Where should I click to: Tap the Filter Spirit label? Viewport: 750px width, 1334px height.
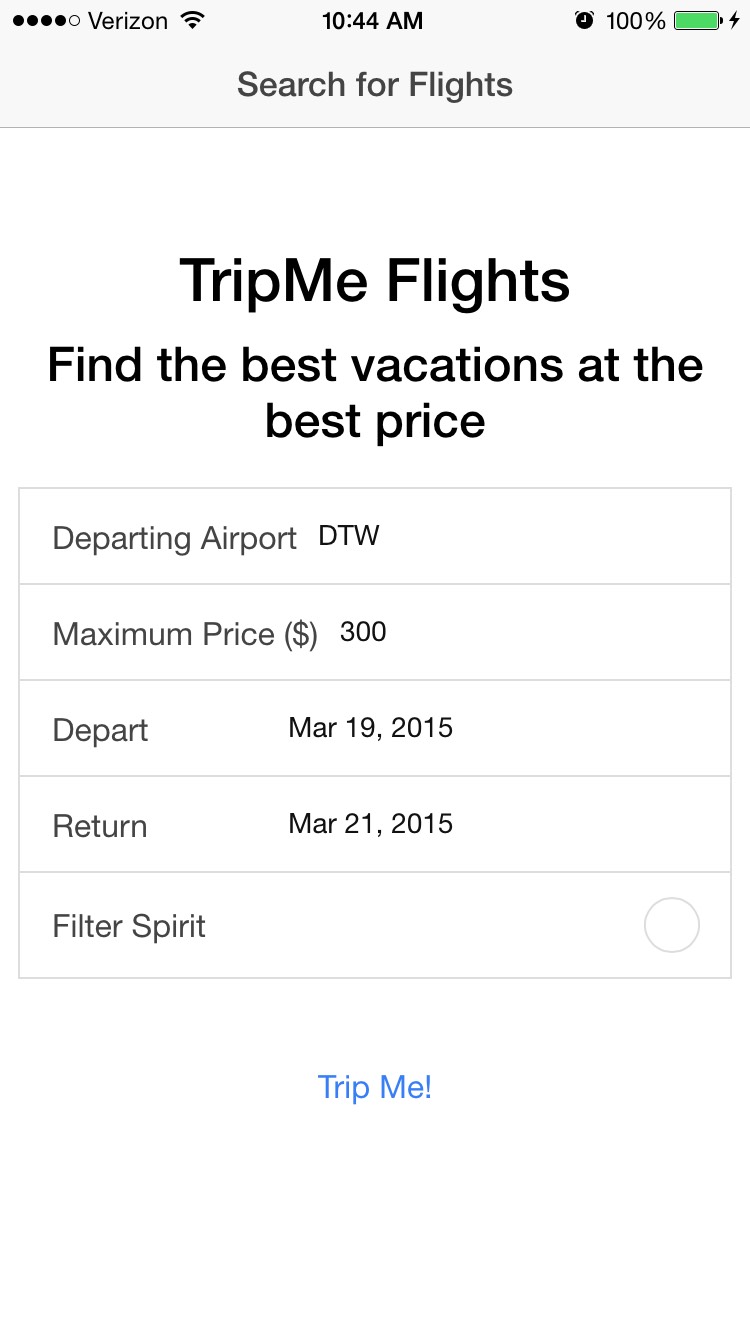(x=129, y=926)
